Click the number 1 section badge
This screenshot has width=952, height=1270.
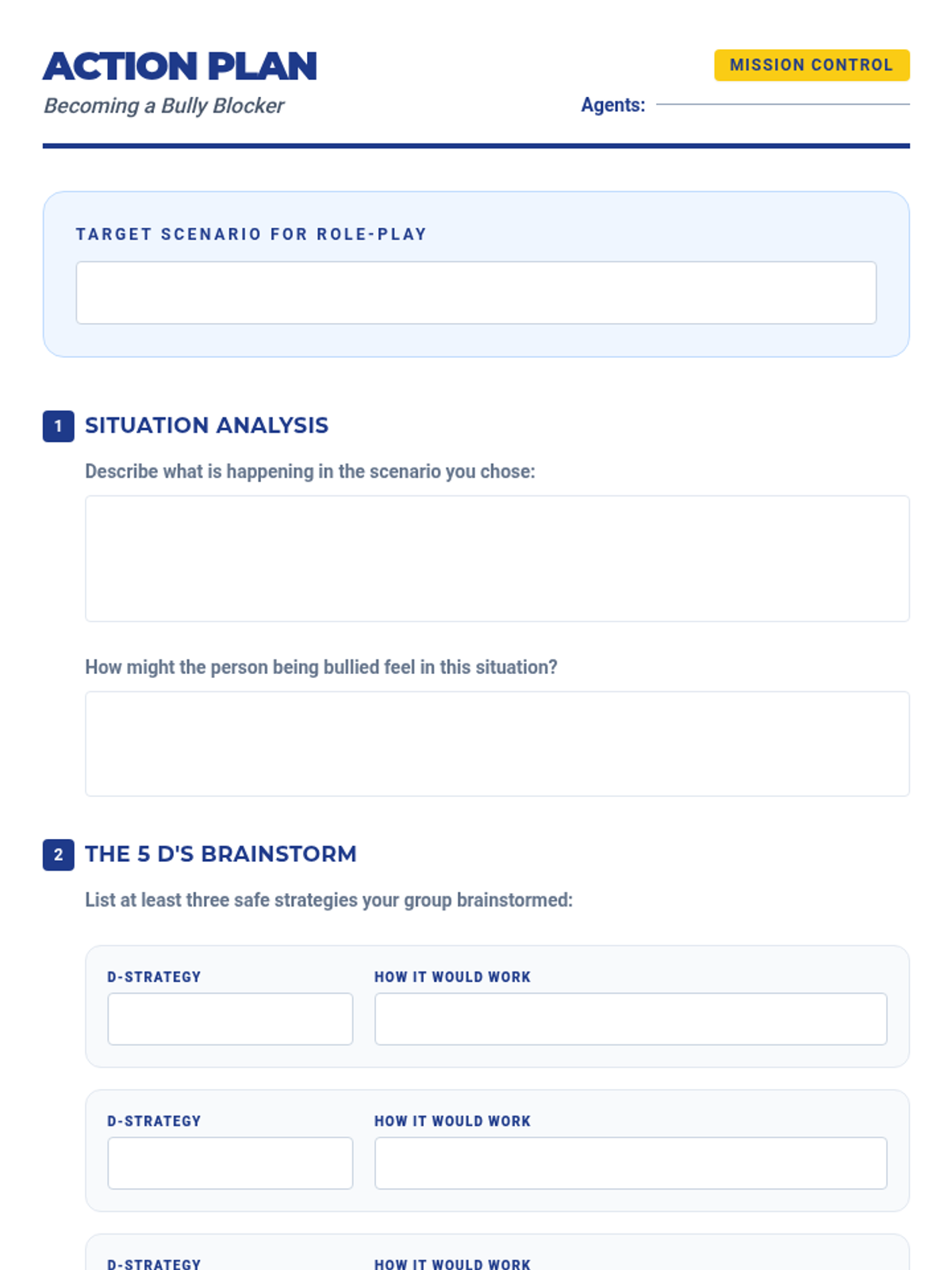pyautogui.click(x=58, y=426)
